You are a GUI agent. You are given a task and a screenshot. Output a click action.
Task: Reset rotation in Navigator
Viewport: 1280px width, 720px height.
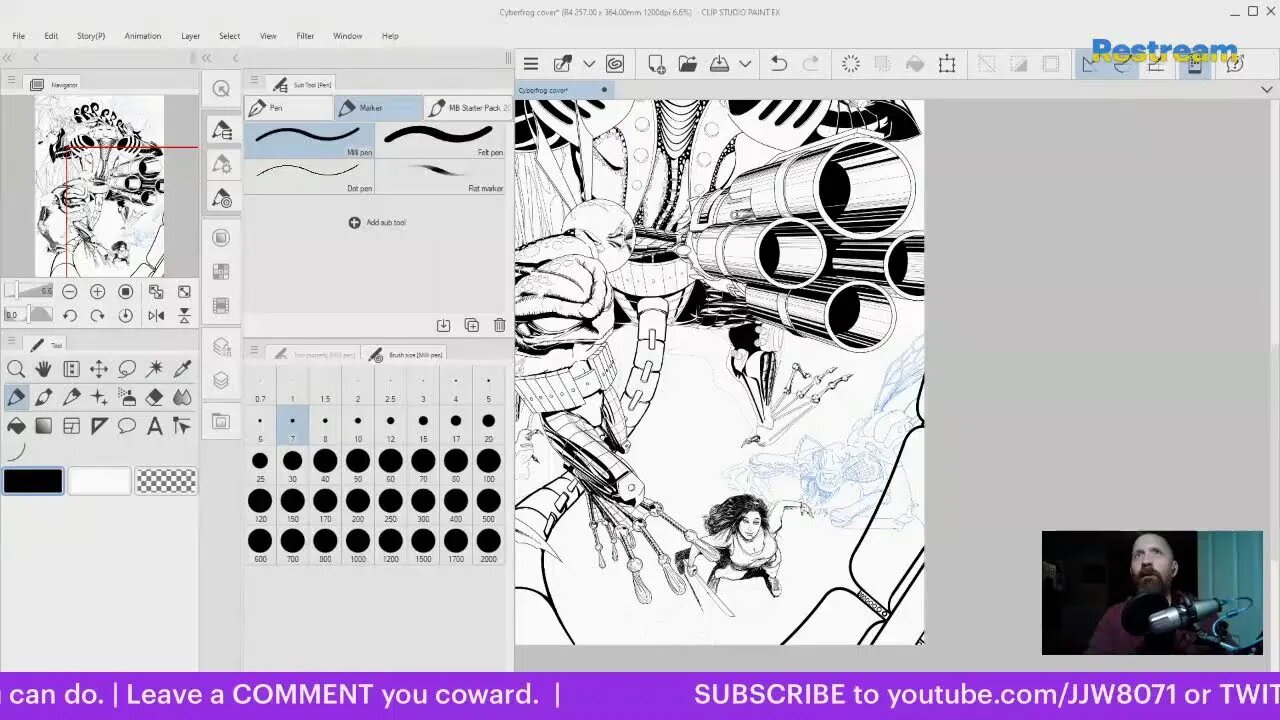point(126,316)
